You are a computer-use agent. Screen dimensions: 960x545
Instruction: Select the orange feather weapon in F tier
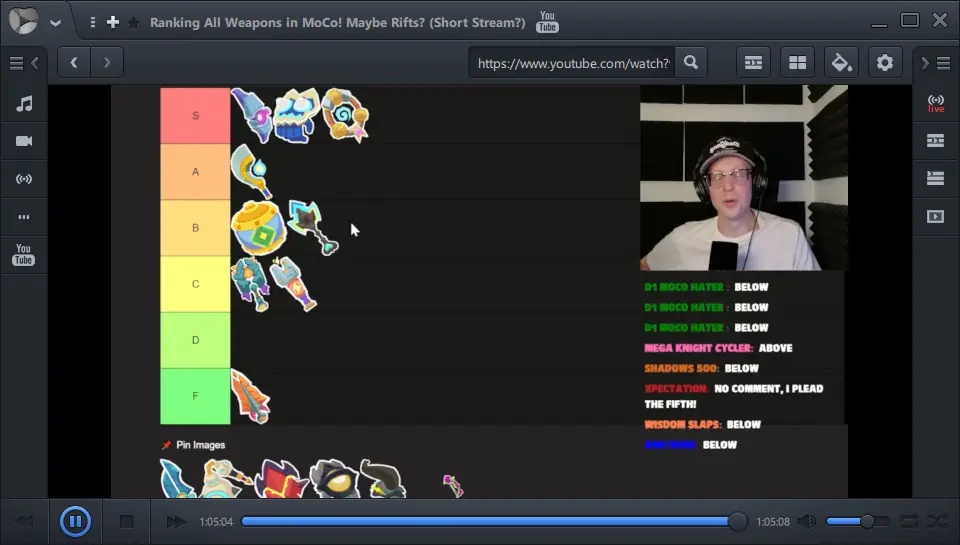(250, 396)
